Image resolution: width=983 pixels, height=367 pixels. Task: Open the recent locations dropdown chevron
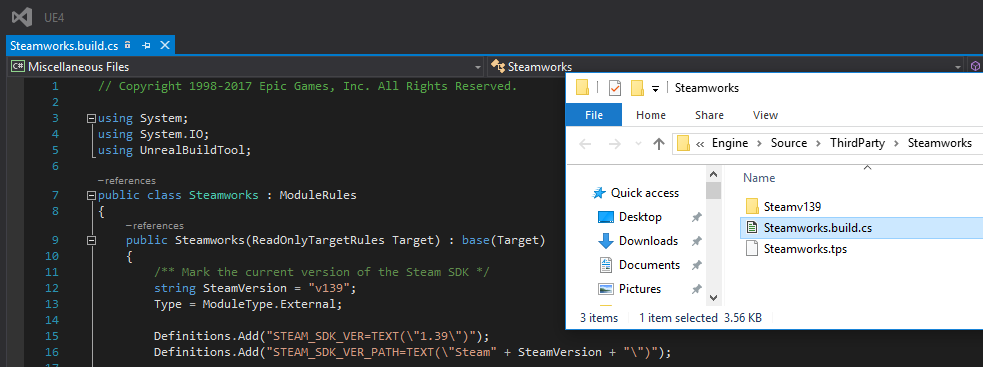(639, 144)
